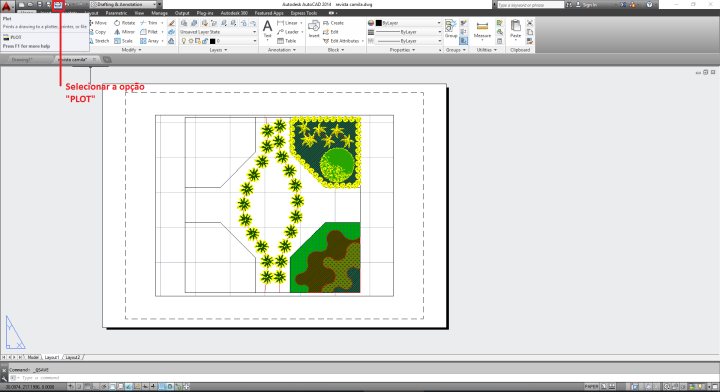This screenshot has height=392, width=720.
Task: Click the black object color swatch
Action: 379,23
